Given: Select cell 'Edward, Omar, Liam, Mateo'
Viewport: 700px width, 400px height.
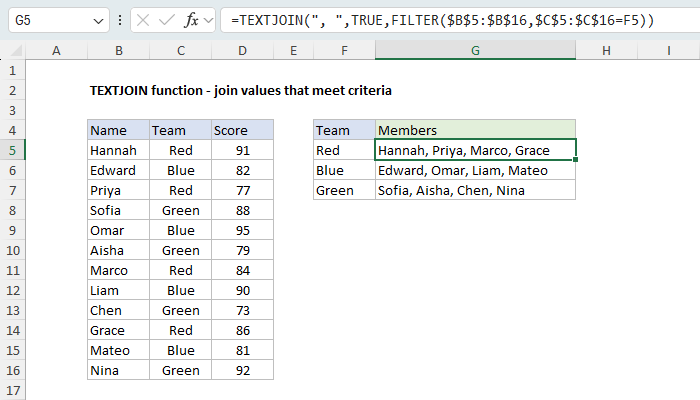Looking at the screenshot, I should click(x=475, y=171).
